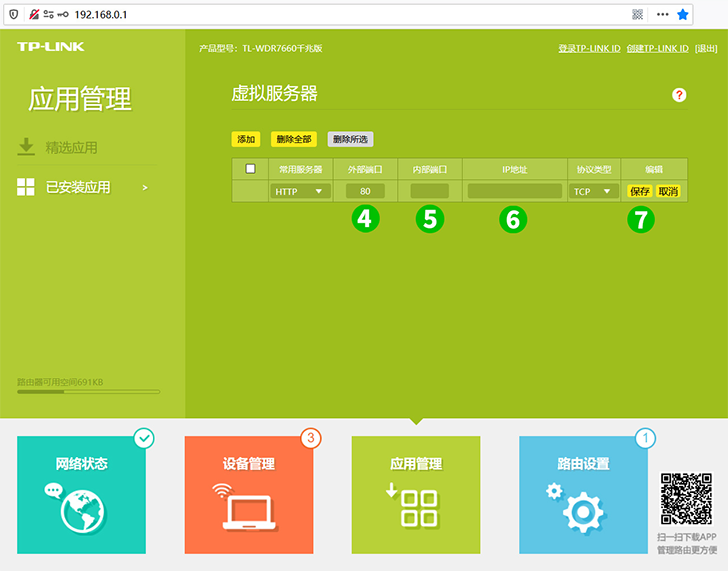Switch to 路由设置 section
Viewport: 728px width, 571px height.
[x=583, y=494]
